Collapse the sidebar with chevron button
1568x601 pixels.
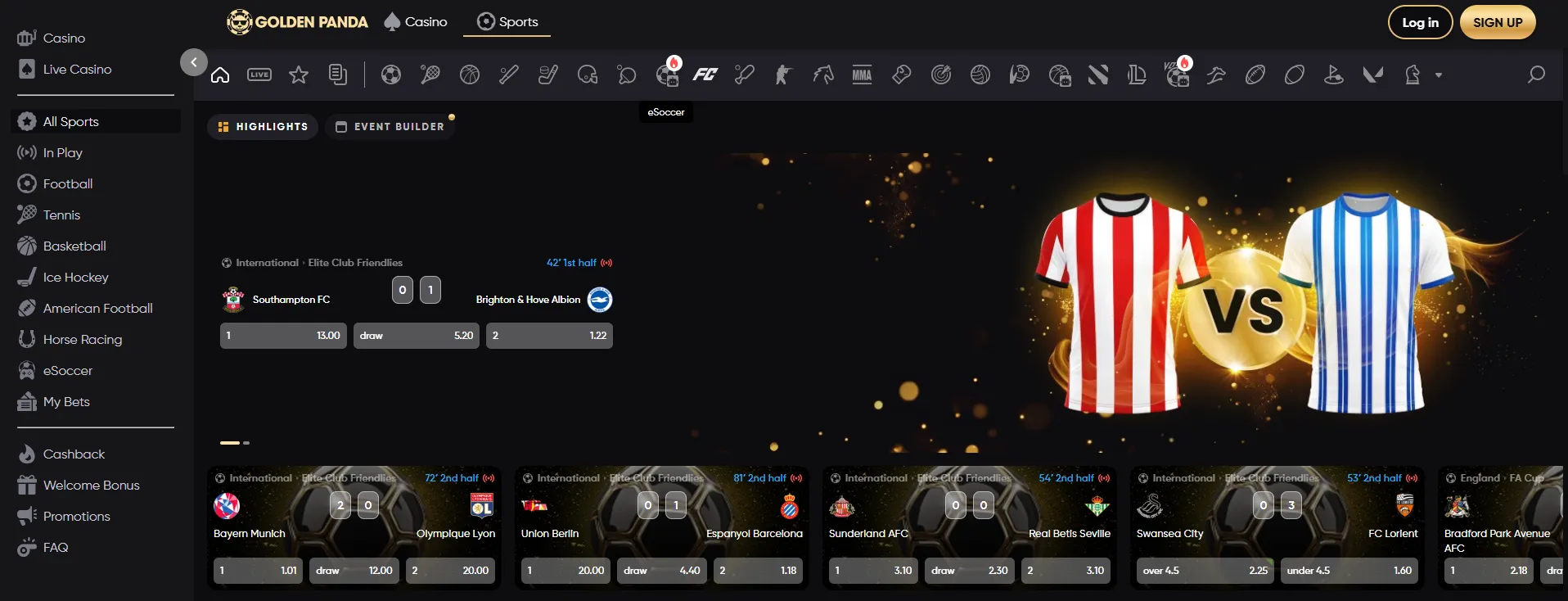click(x=194, y=62)
